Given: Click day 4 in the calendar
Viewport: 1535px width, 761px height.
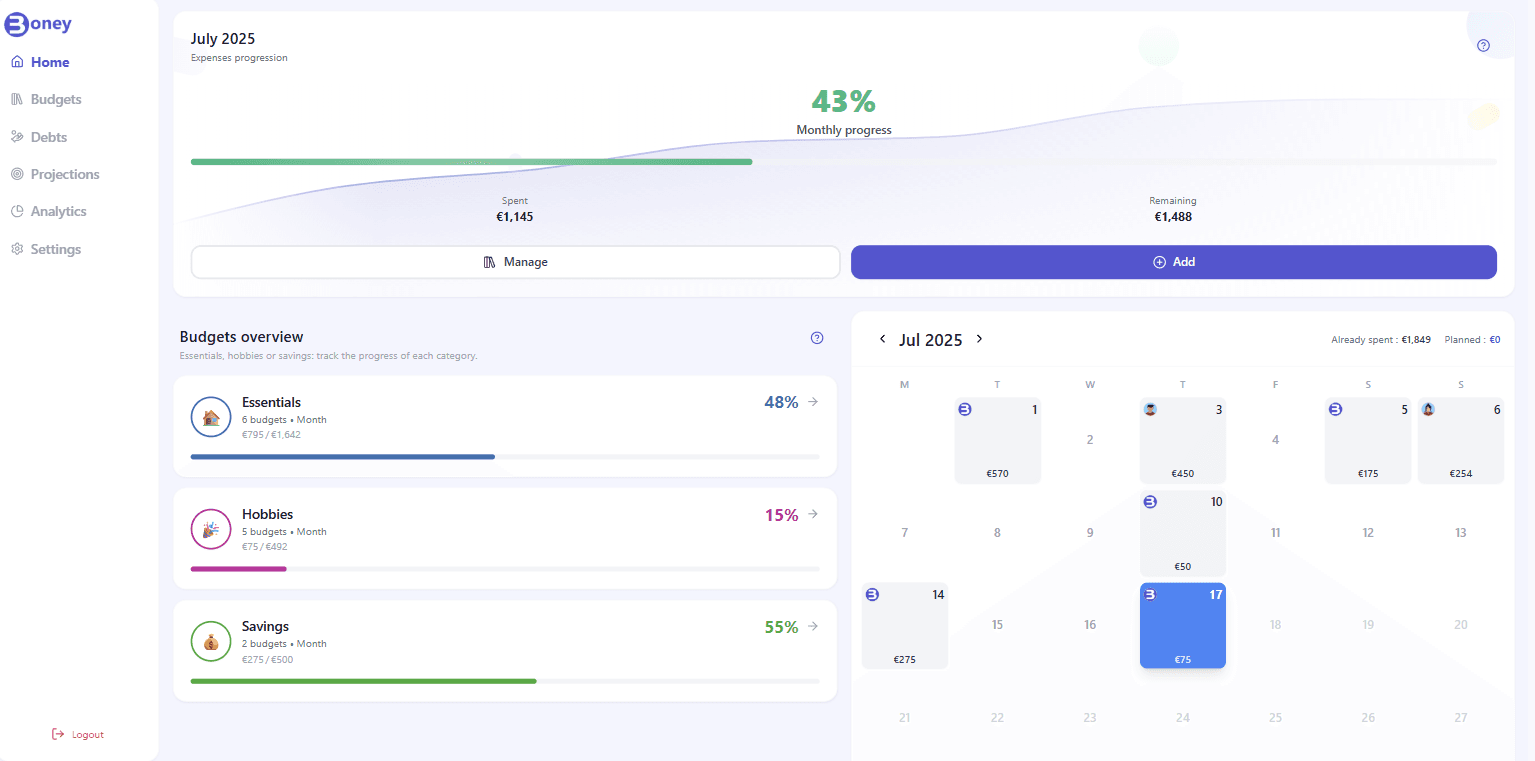Looking at the screenshot, I should (x=1275, y=440).
